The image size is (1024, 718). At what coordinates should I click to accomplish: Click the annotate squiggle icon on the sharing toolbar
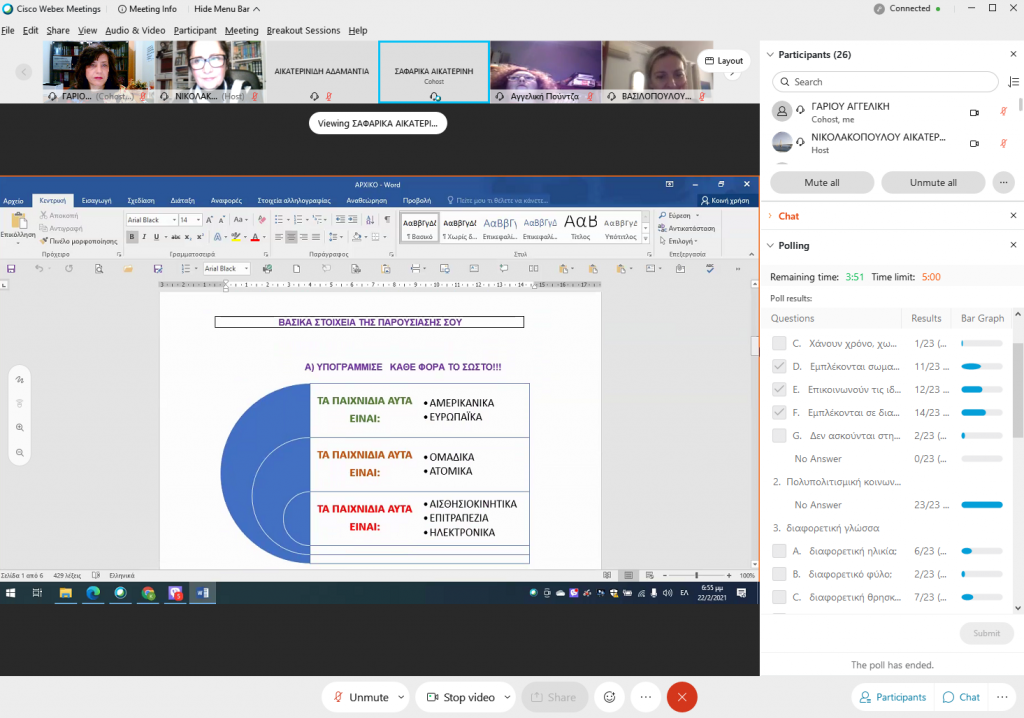click(19, 379)
